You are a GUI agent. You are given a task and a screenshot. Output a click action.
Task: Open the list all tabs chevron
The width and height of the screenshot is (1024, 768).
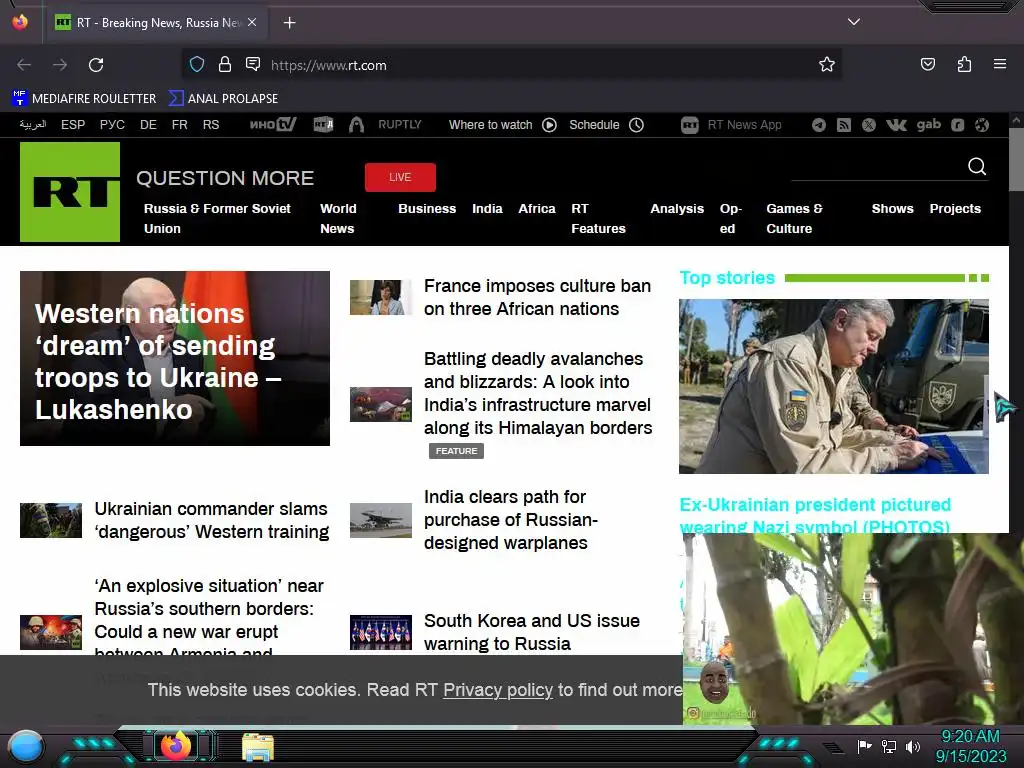854,22
